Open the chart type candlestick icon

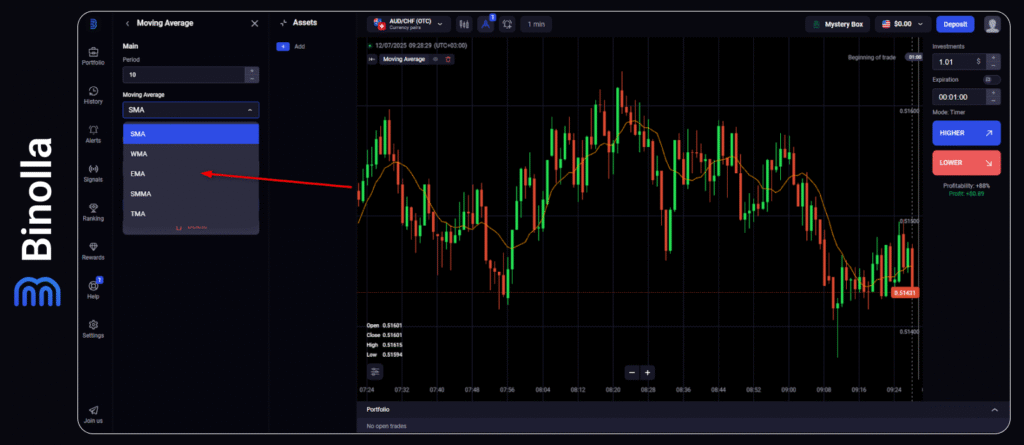pos(464,23)
